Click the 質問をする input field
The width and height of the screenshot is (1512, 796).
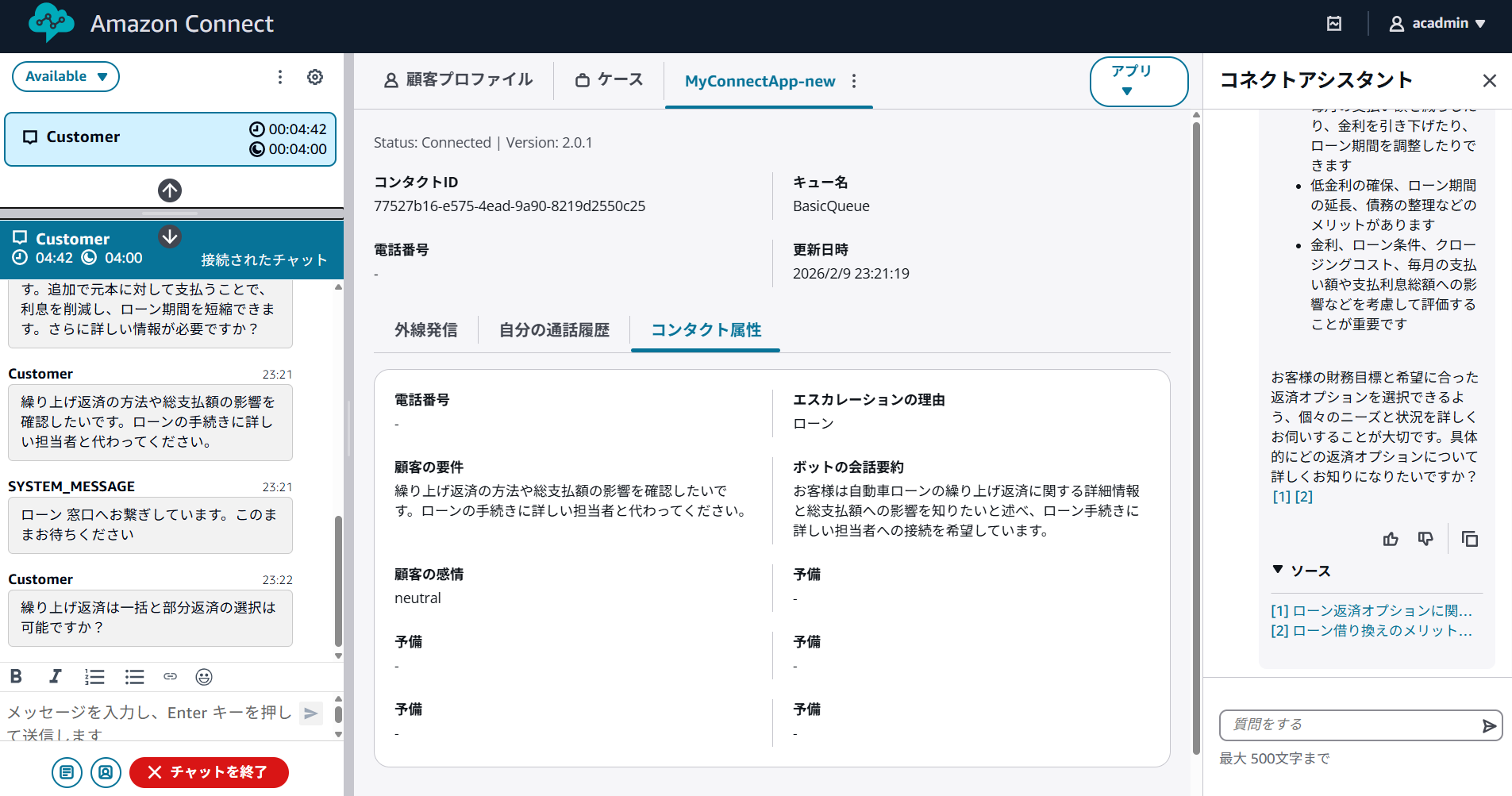coord(1348,725)
